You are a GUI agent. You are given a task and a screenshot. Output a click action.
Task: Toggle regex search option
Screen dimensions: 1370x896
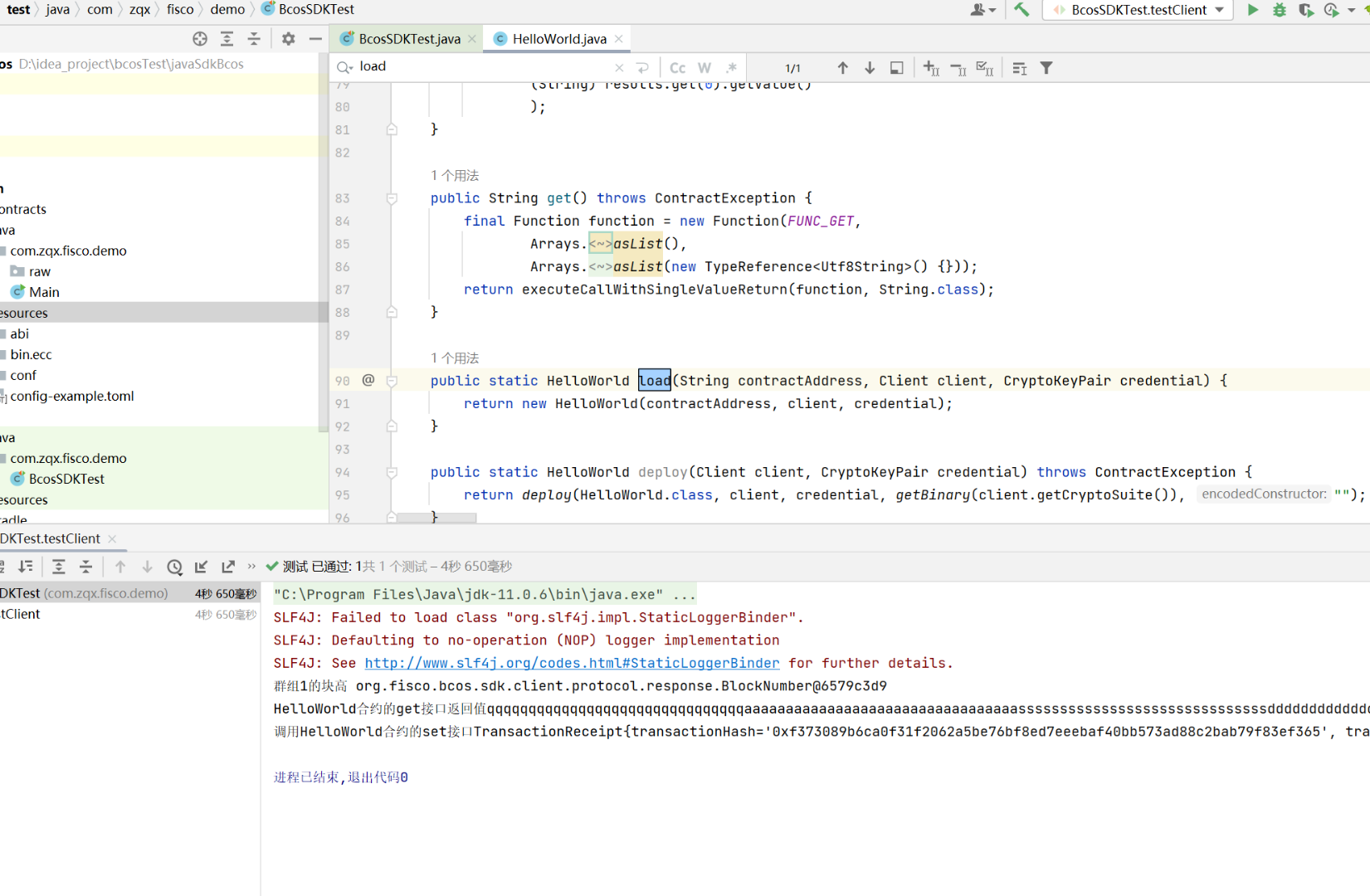[x=731, y=68]
